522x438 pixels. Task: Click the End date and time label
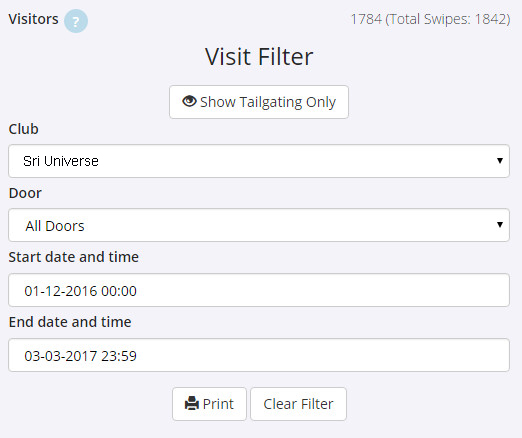[70, 322]
